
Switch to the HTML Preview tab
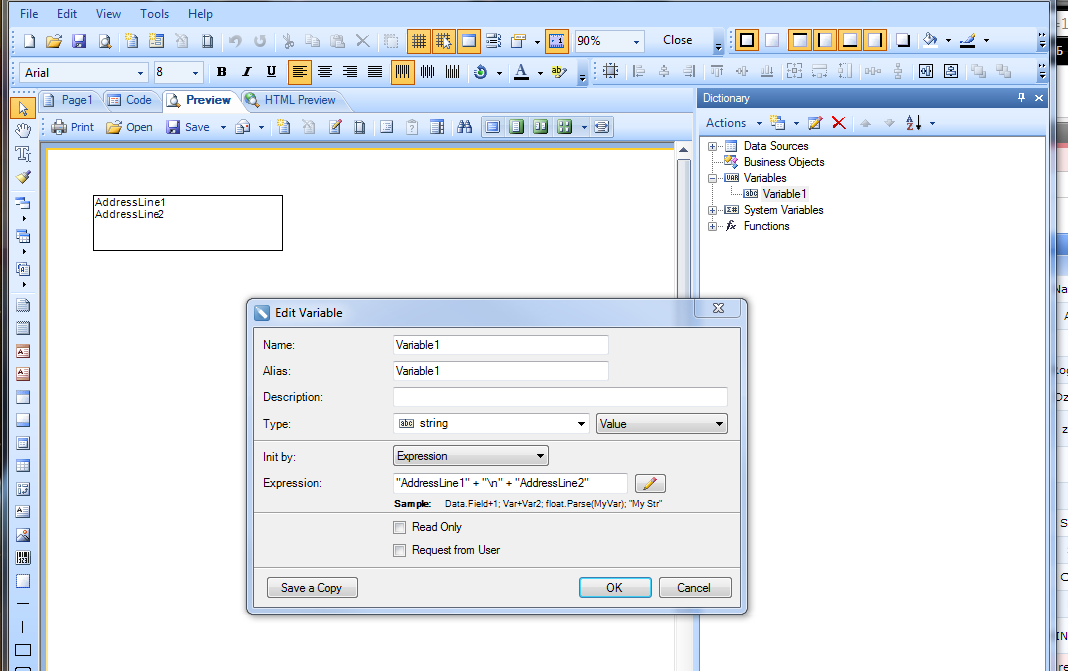tap(292, 100)
